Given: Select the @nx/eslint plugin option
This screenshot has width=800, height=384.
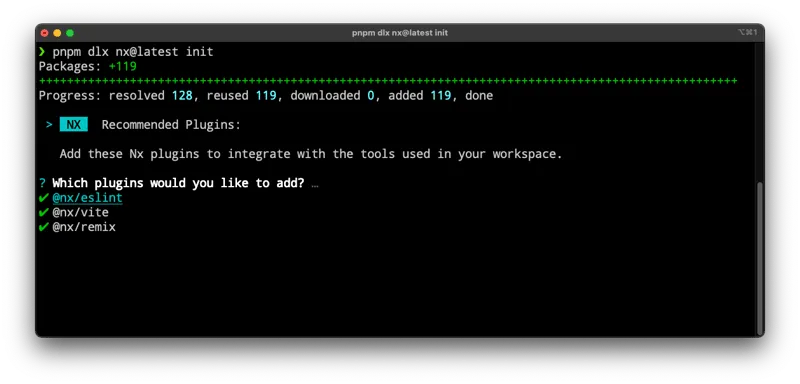Looking at the screenshot, I should click(87, 198).
